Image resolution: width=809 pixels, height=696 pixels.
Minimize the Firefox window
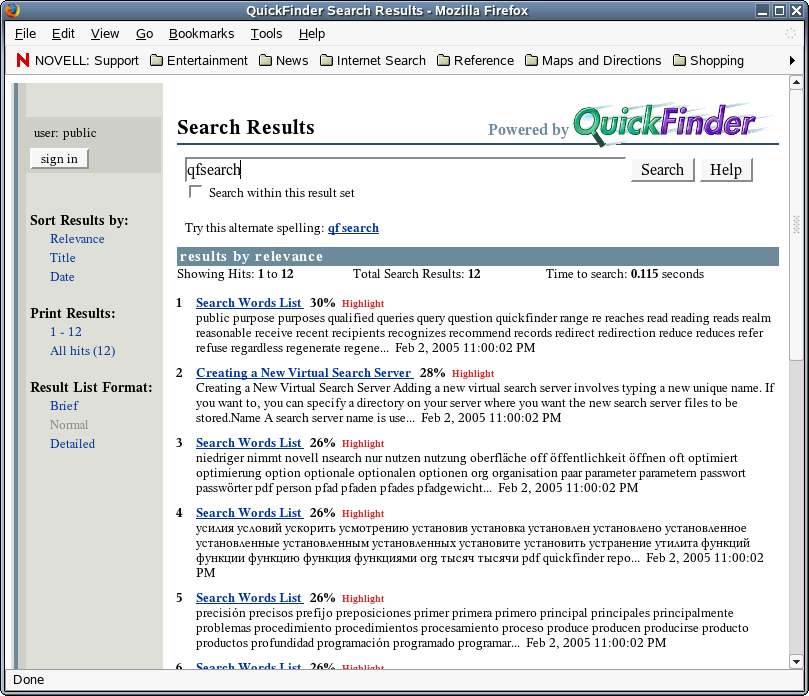coord(763,10)
